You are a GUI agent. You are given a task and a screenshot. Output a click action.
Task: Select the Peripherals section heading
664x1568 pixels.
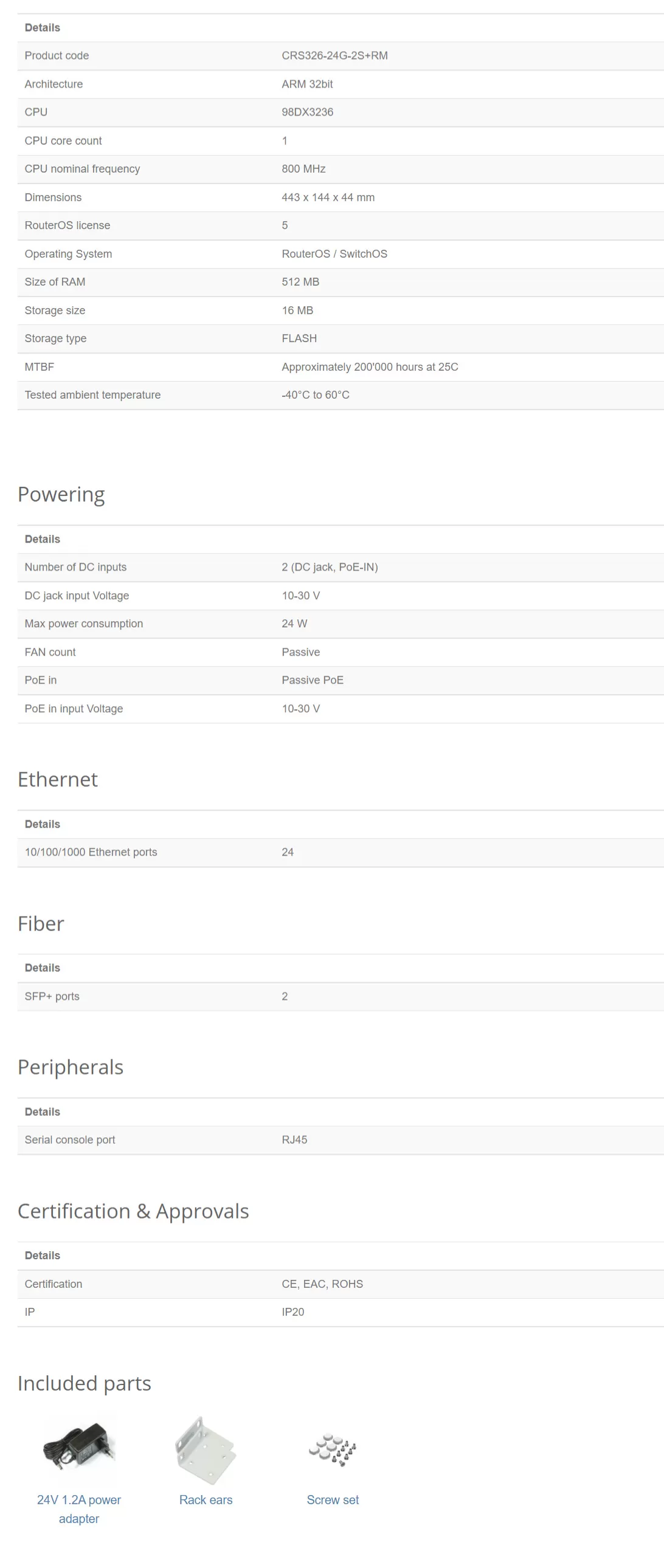pos(71,1067)
